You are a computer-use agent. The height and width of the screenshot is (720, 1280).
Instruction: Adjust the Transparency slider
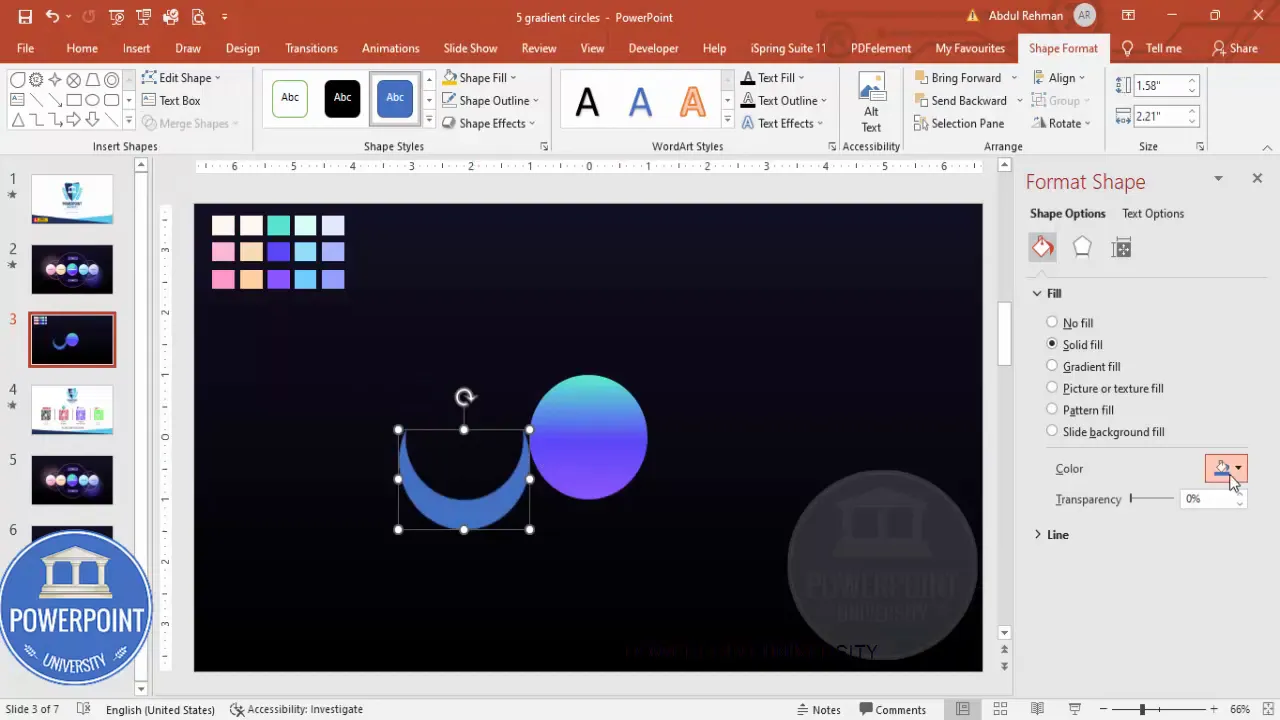pos(1152,498)
